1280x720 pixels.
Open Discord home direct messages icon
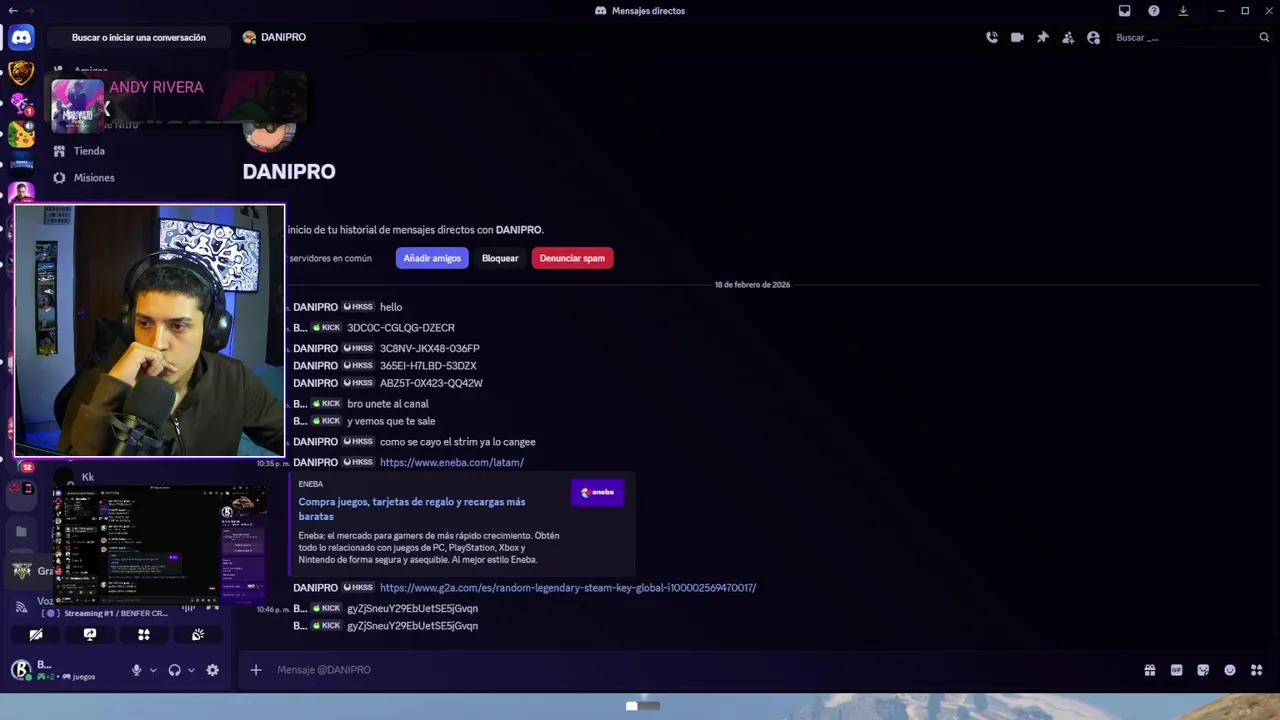click(21, 38)
